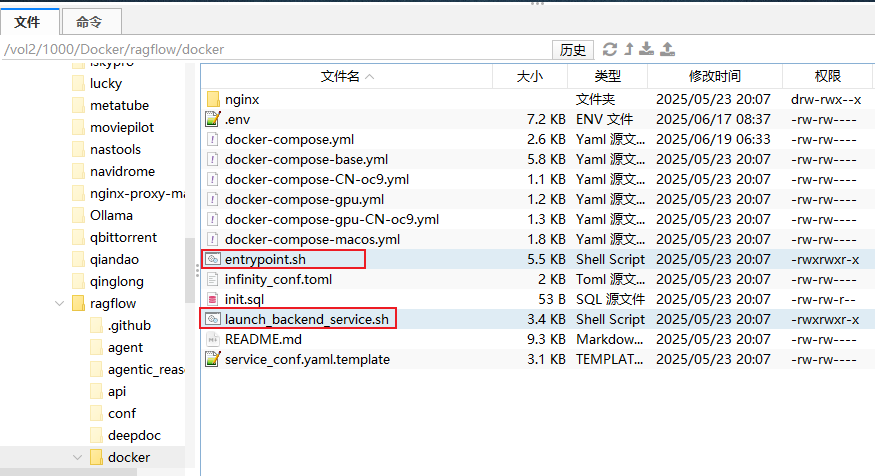
Task: Select file name service_conf.yaml.template
Action: coord(307,359)
